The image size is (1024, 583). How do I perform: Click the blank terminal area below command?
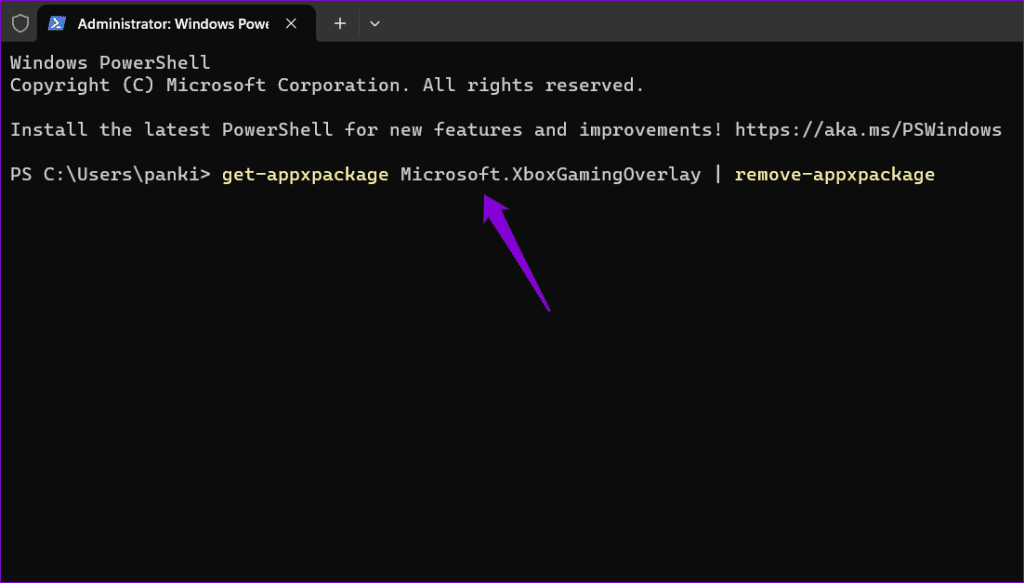pos(500,420)
